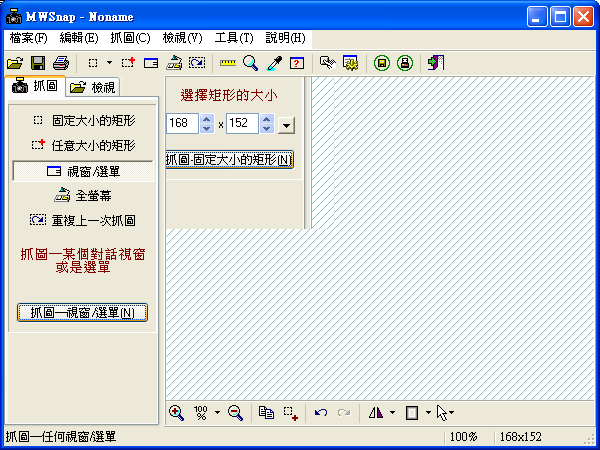Select fixed rectangle capture toolbar icon
Image resolution: width=600 pixels, height=450 pixels.
(x=93, y=63)
